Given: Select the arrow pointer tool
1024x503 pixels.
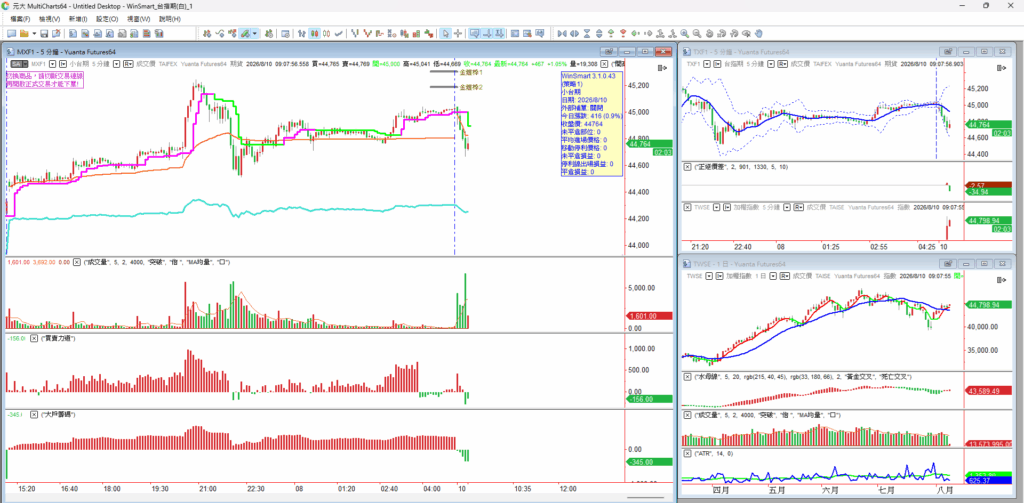Looking at the screenshot, I should [x=445, y=33].
